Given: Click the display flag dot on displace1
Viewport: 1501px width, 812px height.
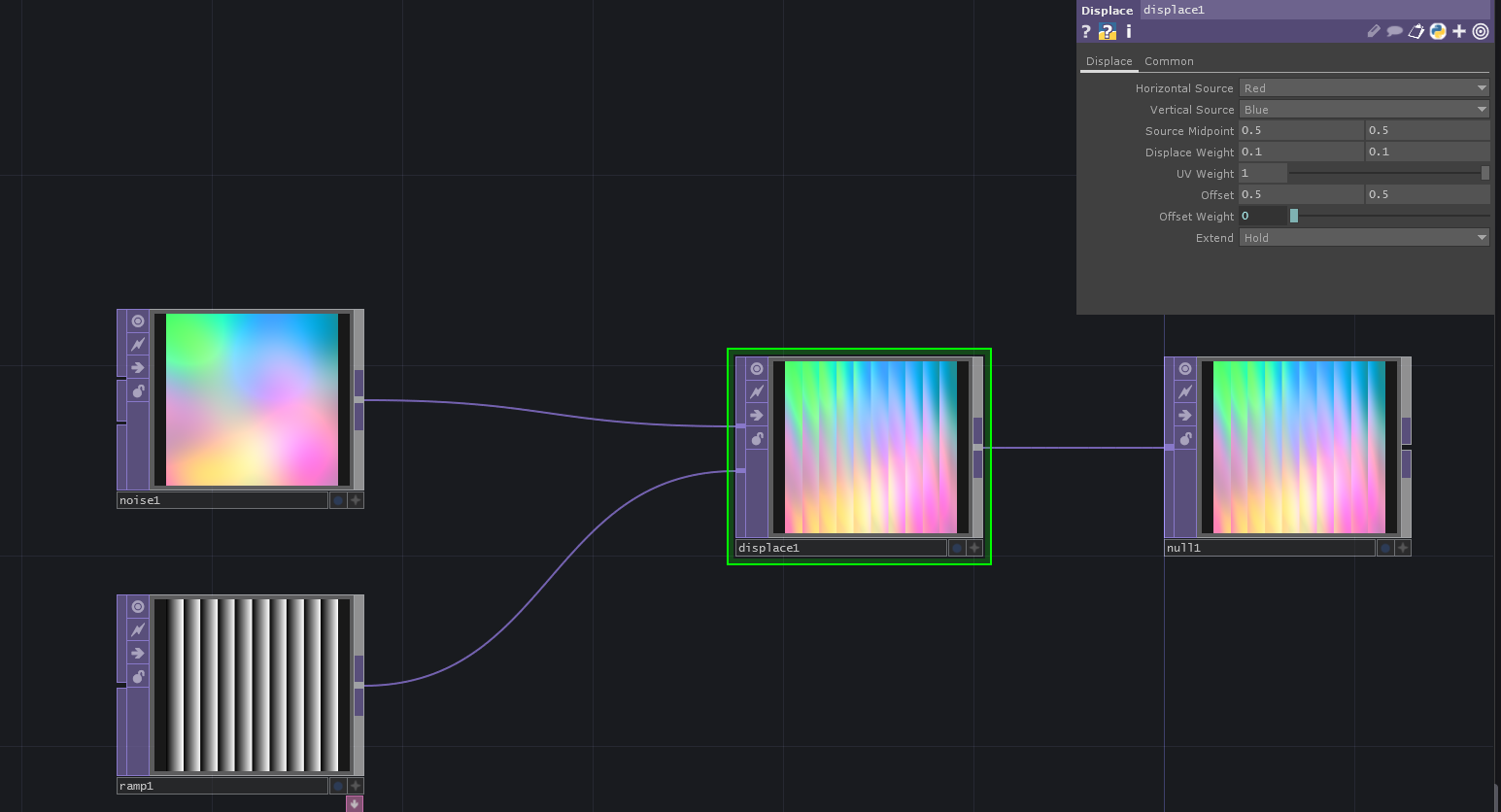Looking at the screenshot, I should point(957,548).
